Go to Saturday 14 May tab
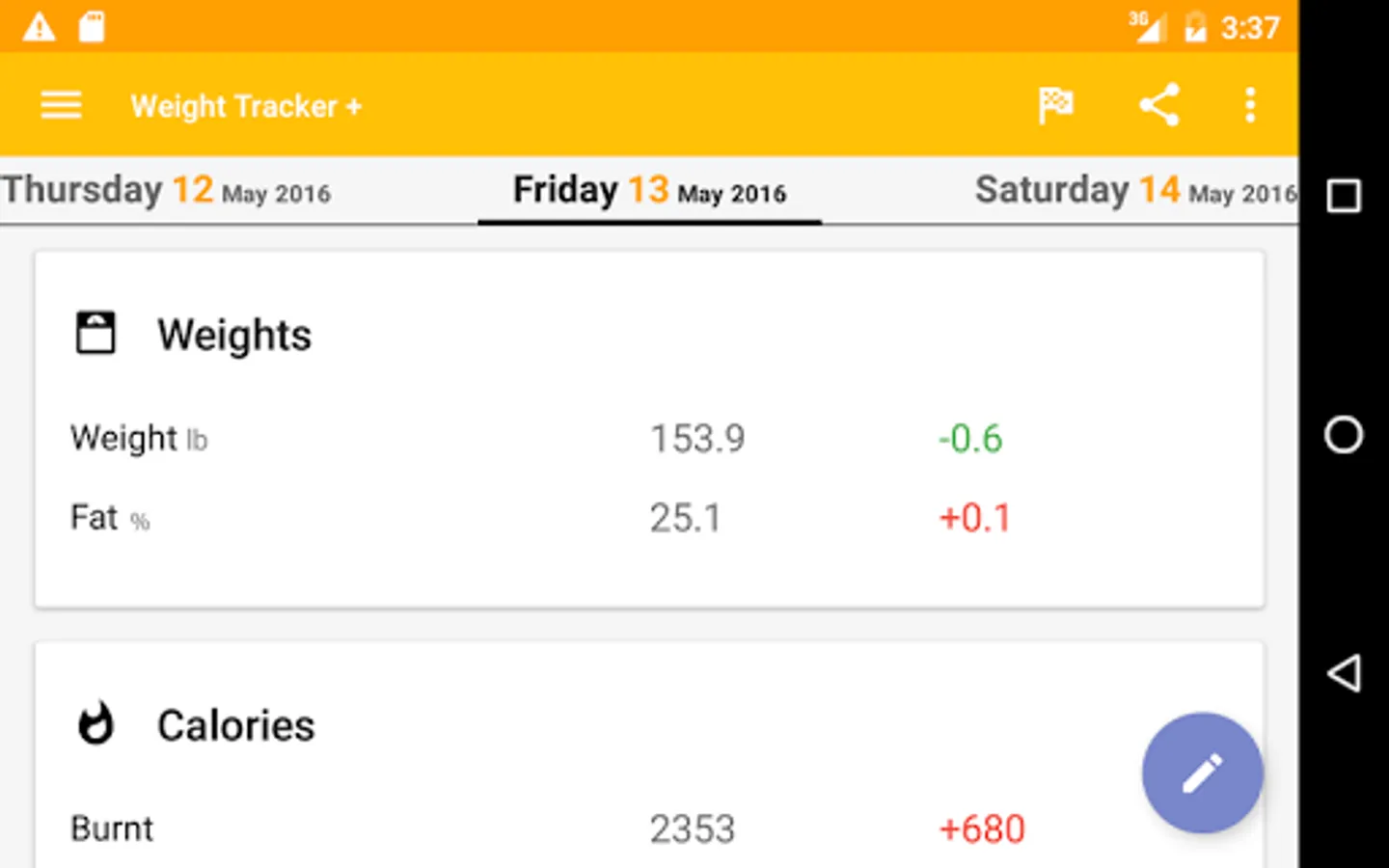This screenshot has height=868, width=1389. click(x=1134, y=190)
